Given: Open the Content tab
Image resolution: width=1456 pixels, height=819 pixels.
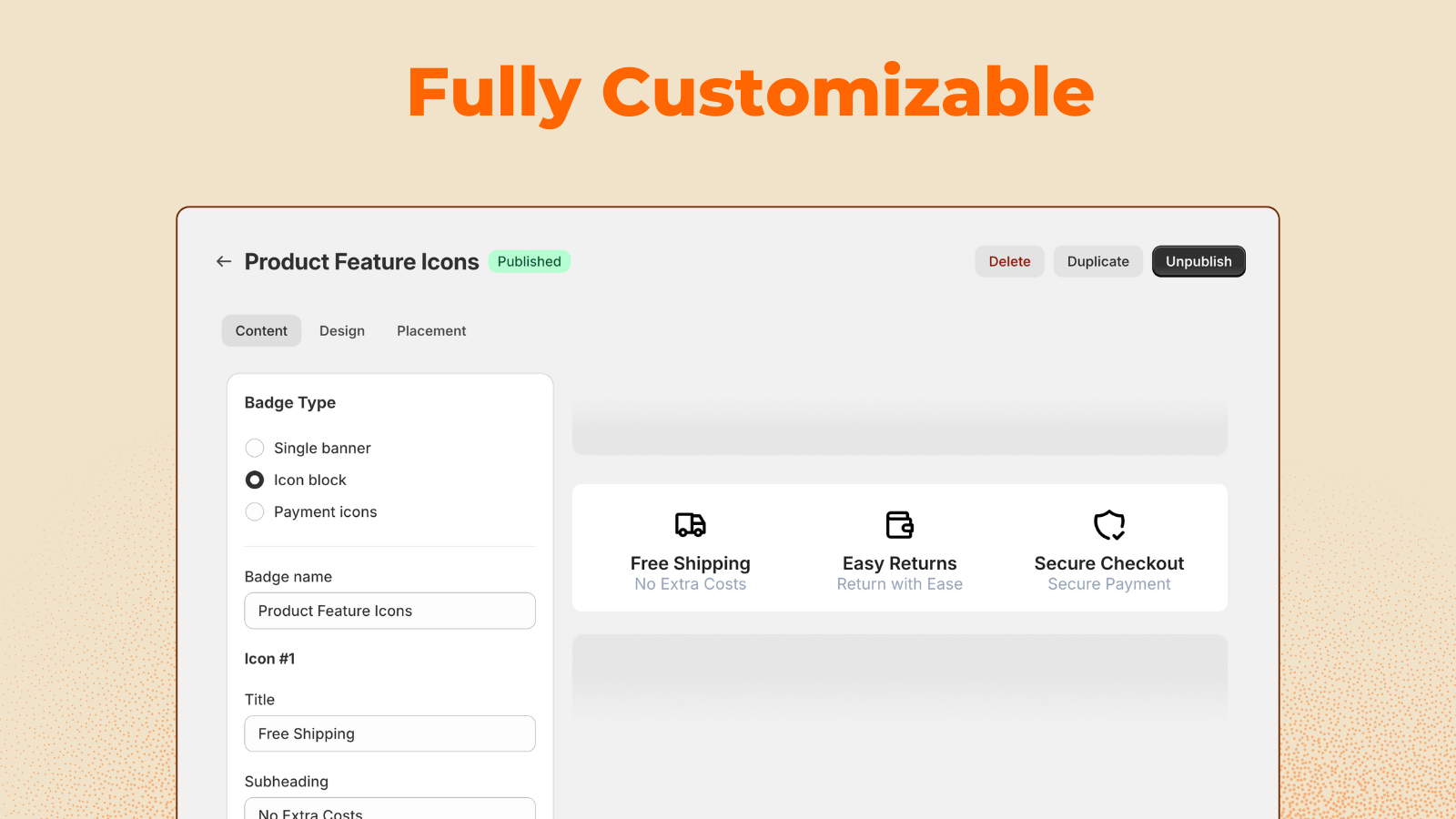Looking at the screenshot, I should (261, 330).
